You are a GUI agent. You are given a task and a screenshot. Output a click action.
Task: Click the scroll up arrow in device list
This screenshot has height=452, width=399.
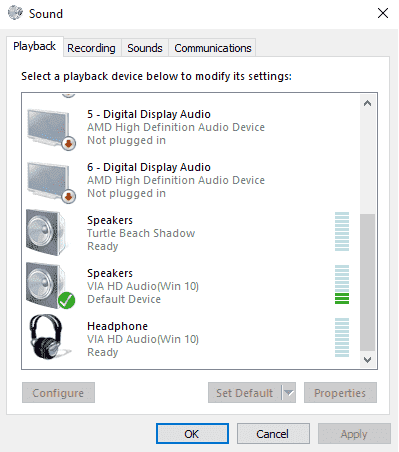click(x=368, y=103)
